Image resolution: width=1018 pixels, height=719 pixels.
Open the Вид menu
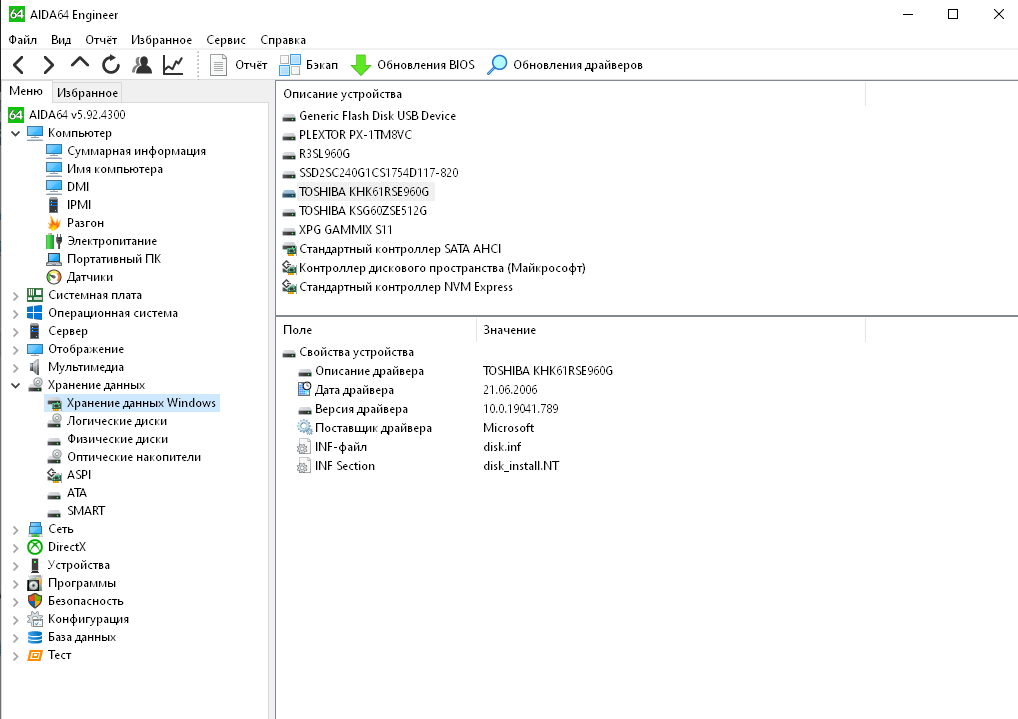click(61, 40)
